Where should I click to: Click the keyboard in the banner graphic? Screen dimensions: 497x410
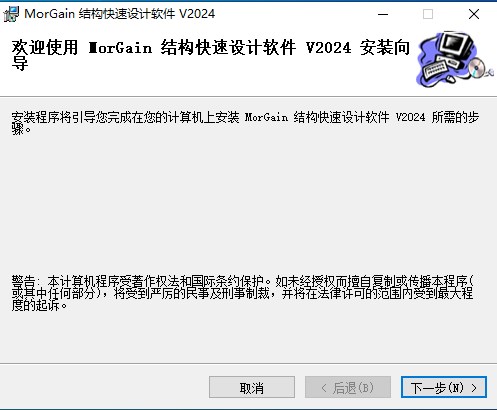click(435, 71)
